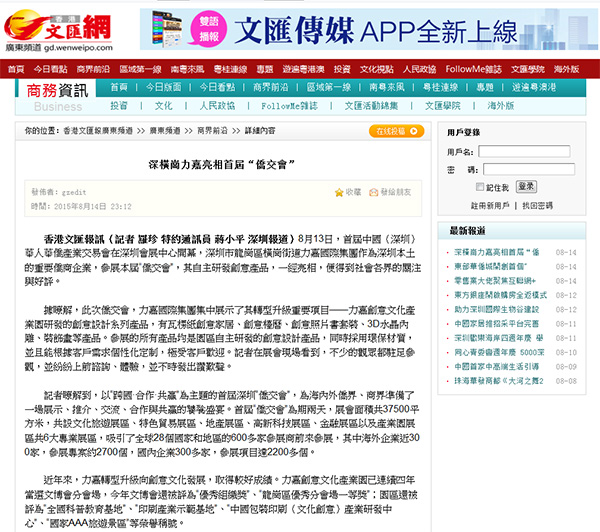
Task: Open 首頁 in the teal menu
Action: point(119,87)
